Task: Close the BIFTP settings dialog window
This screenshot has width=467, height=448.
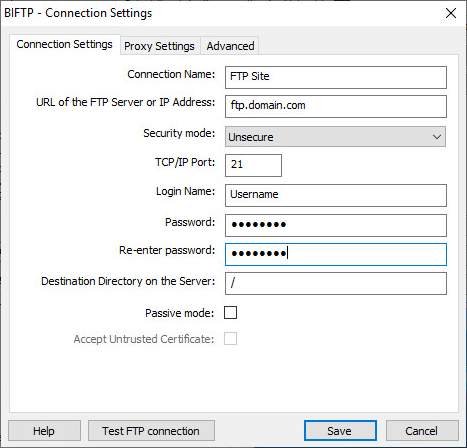Action: pyautogui.click(x=451, y=13)
